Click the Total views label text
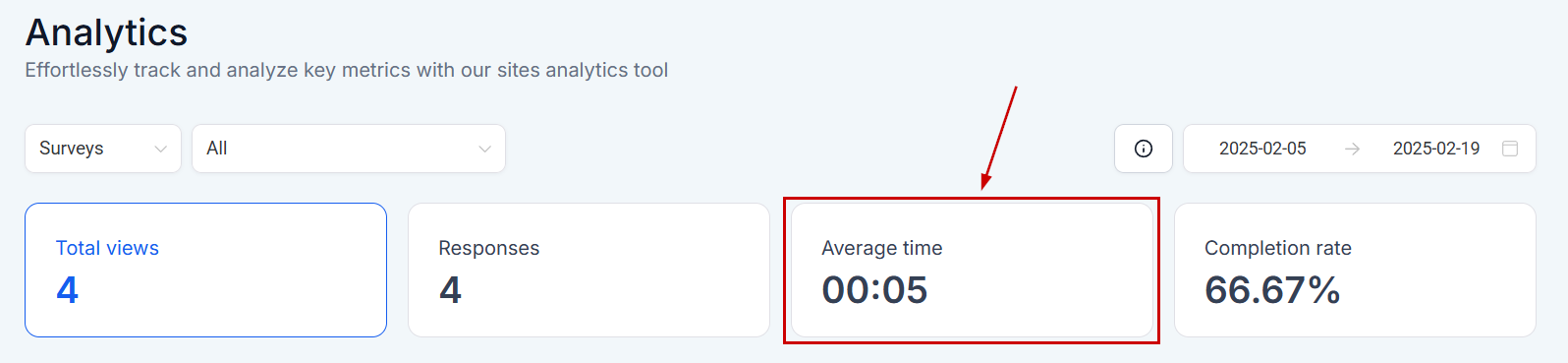The width and height of the screenshot is (1568, 363). click(107, 248)
